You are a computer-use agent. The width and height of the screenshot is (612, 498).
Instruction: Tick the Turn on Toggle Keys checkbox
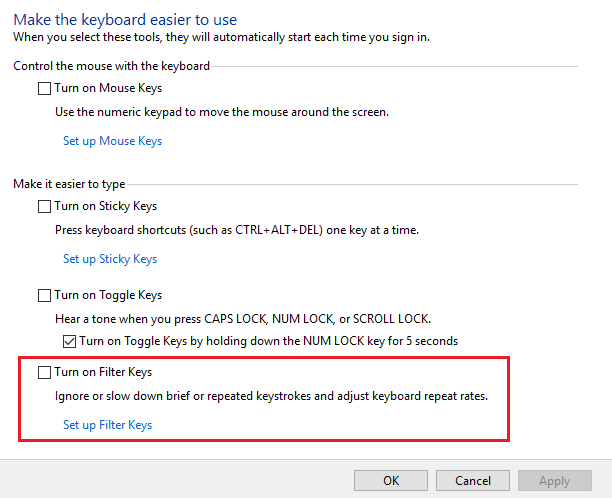44,296
